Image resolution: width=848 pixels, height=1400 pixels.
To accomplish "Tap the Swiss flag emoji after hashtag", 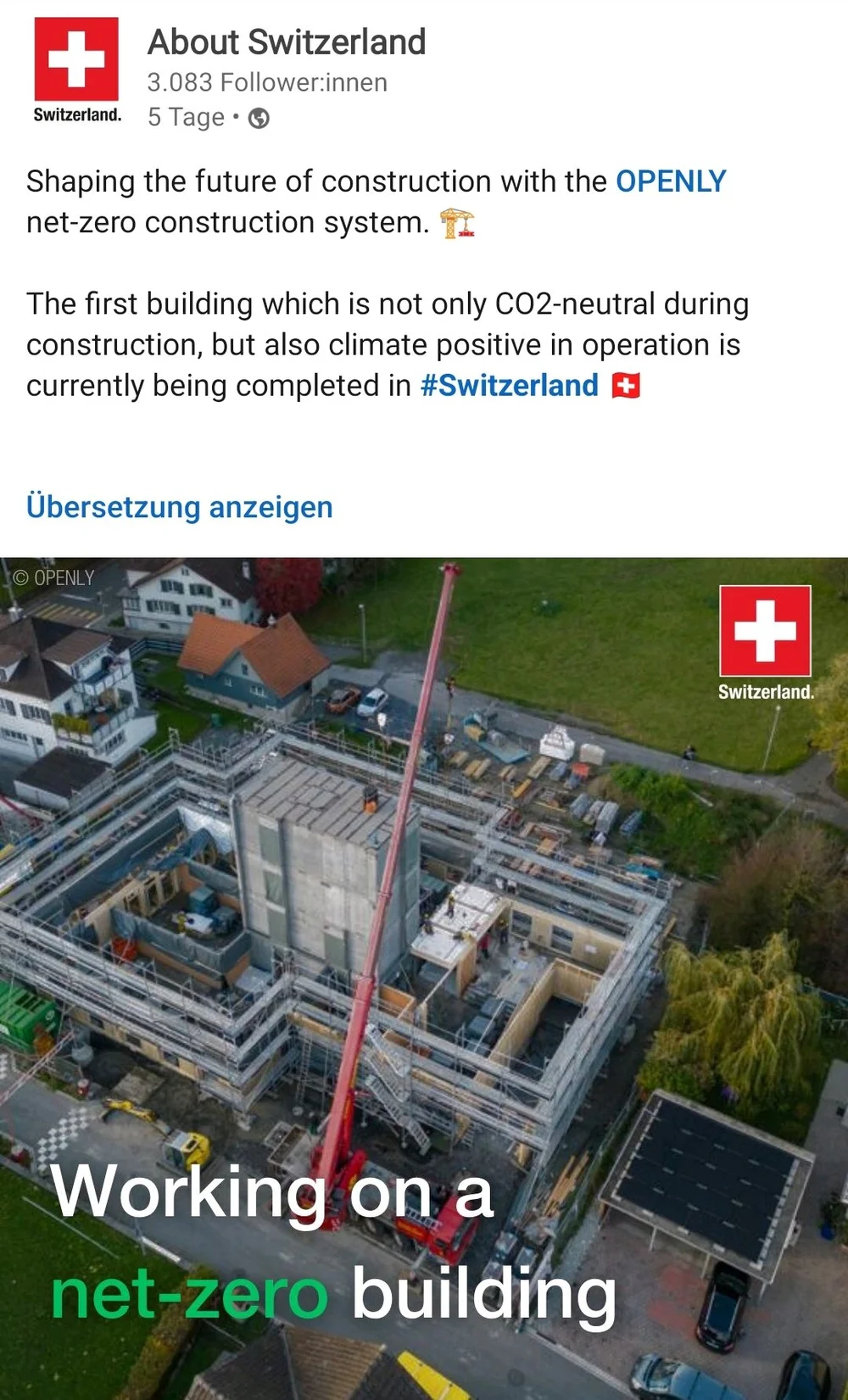I will 626,386.
